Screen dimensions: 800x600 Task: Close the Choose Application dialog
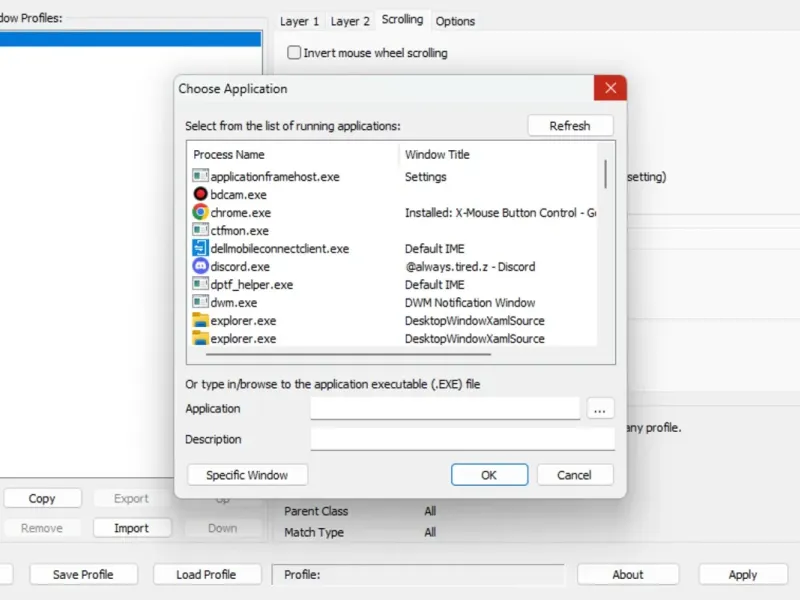tap(610, 88)
